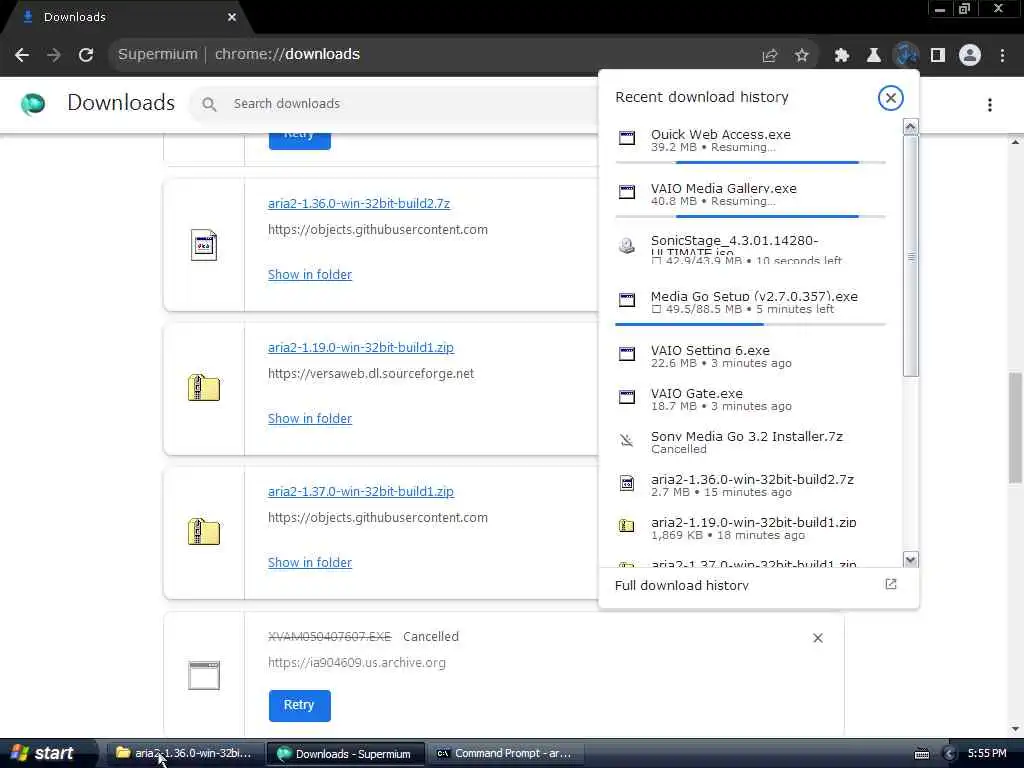This screenshot has height=768, width=1024.
Task: Close the Recent download history popup
Action: click(x=890, y=98)
